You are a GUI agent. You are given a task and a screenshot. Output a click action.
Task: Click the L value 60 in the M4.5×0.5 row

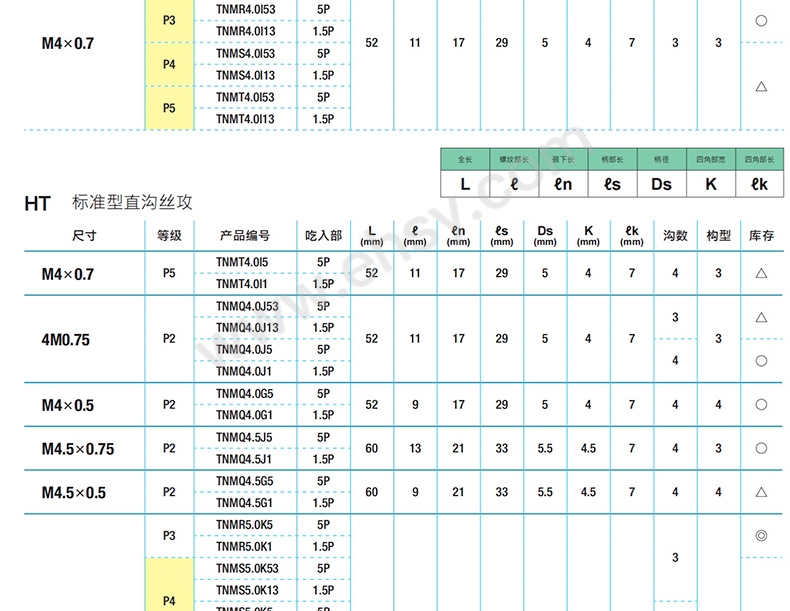point(372,492)
